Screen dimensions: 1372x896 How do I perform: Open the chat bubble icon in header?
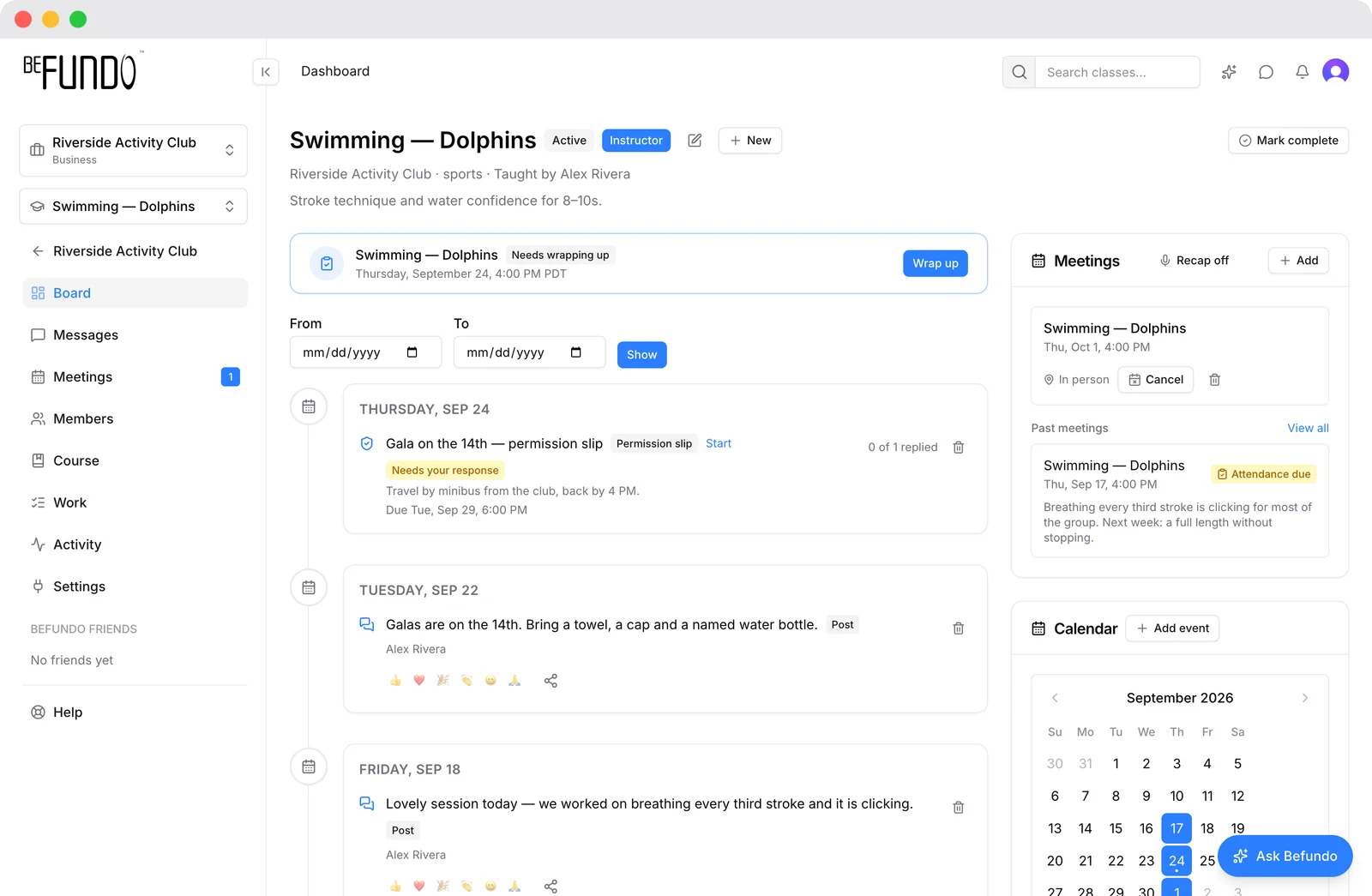(1266, 72)
